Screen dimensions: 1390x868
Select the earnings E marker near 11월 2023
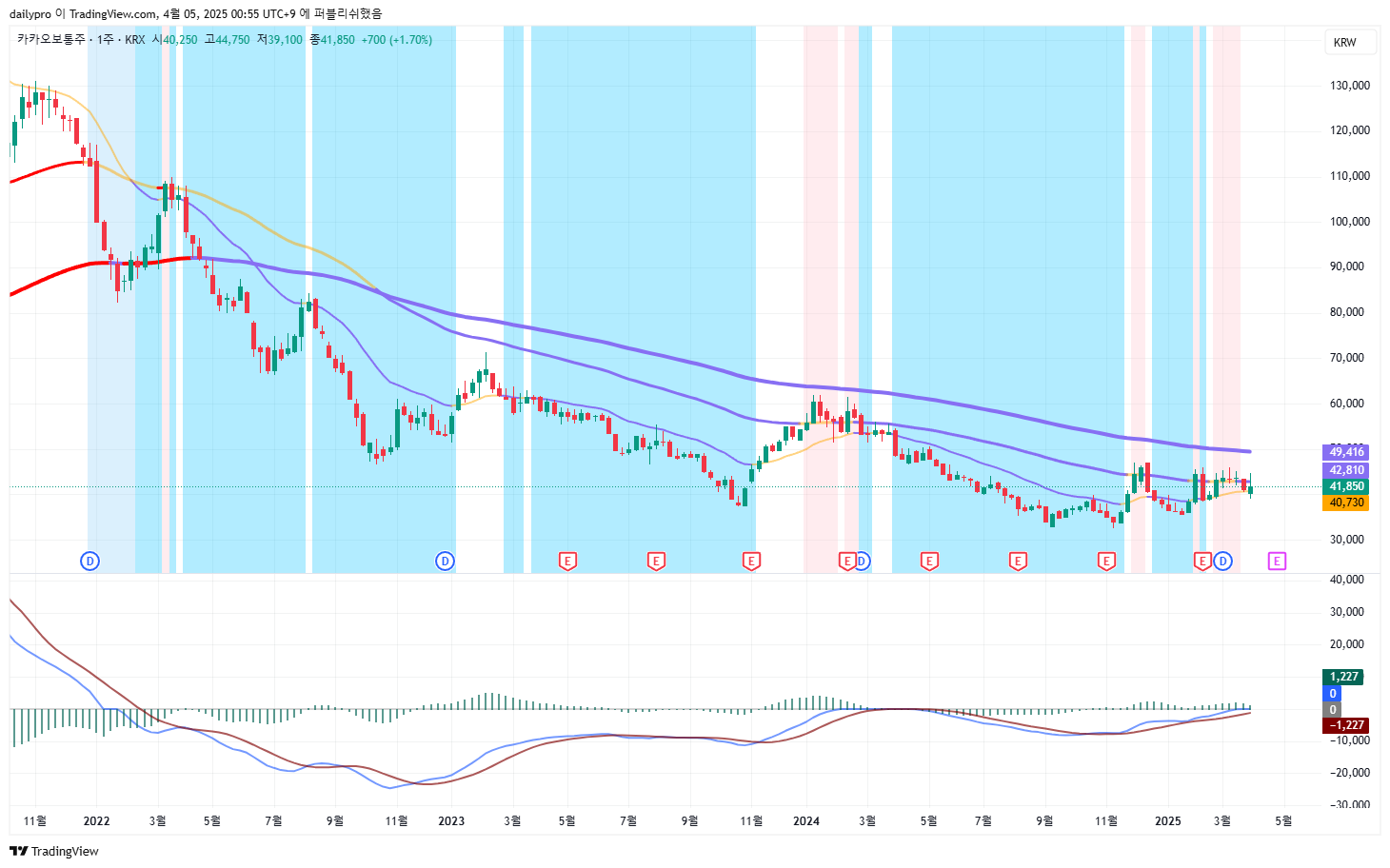tap(751, 562)
